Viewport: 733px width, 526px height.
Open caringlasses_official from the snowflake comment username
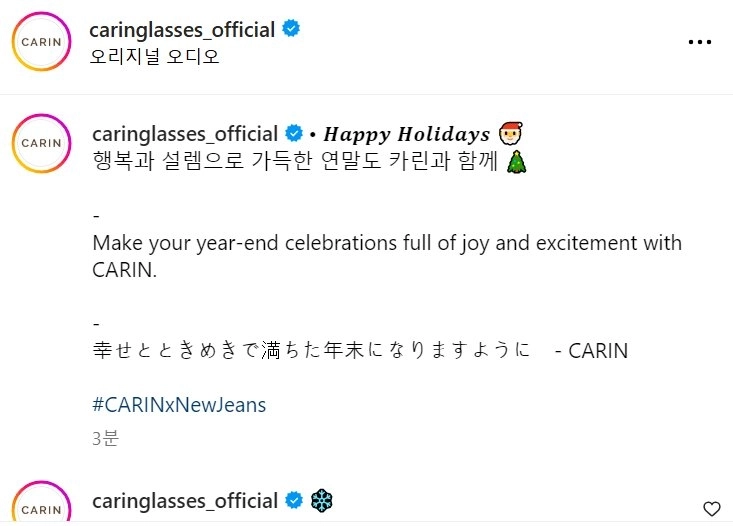click(x=184, y=500)
